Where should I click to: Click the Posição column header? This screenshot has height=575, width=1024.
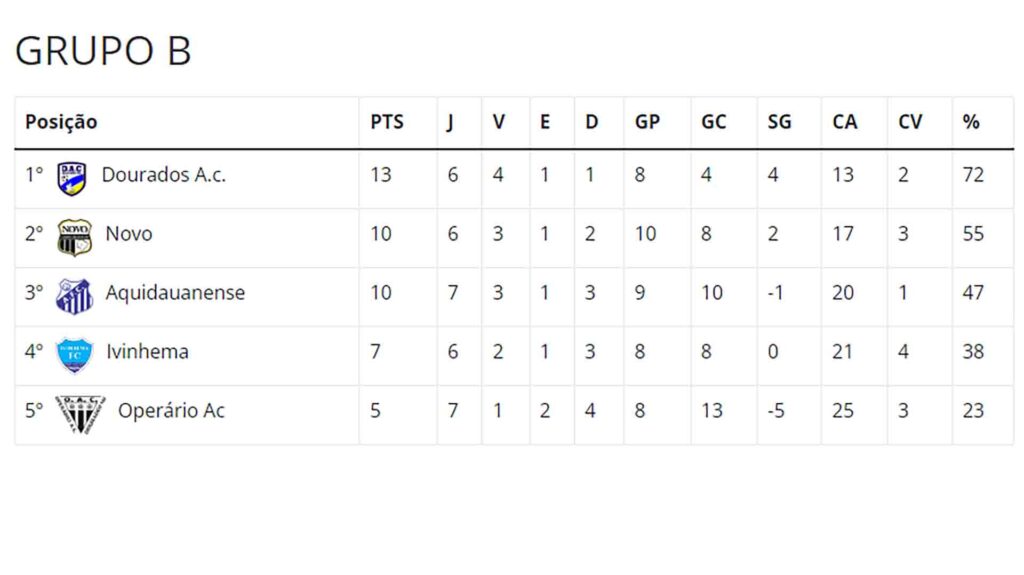coord(61,122)
